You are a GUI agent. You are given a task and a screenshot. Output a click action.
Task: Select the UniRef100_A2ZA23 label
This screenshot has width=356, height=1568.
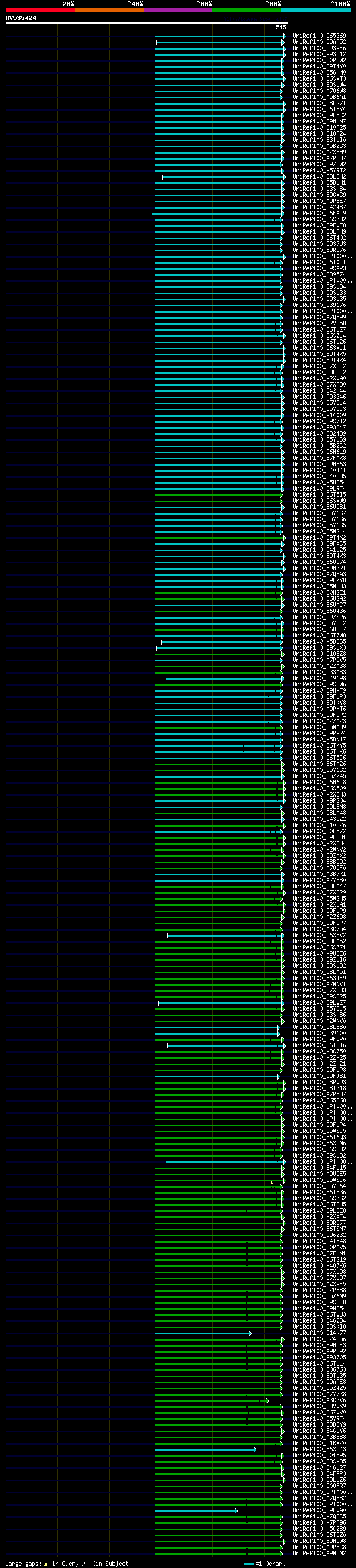319,721
